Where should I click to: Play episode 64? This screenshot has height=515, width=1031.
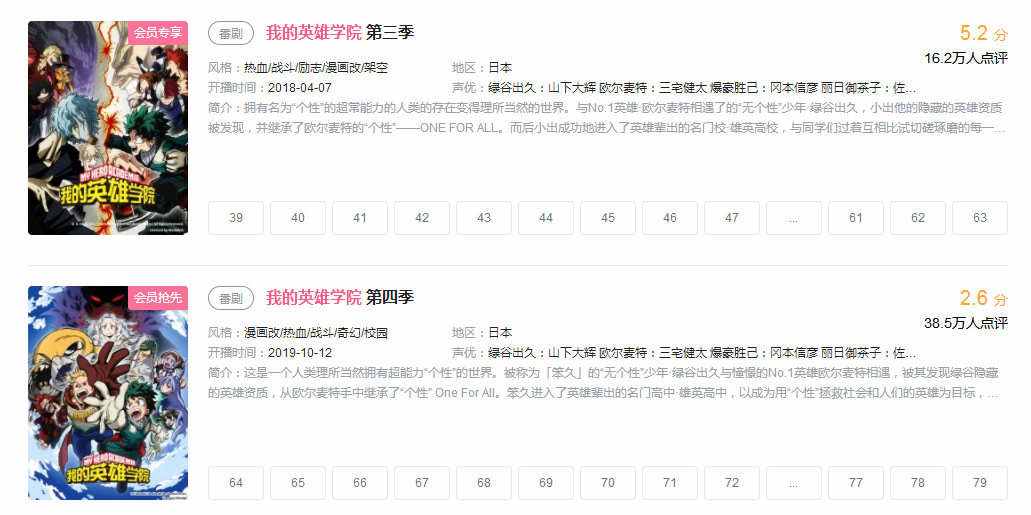tap(236, 483)
